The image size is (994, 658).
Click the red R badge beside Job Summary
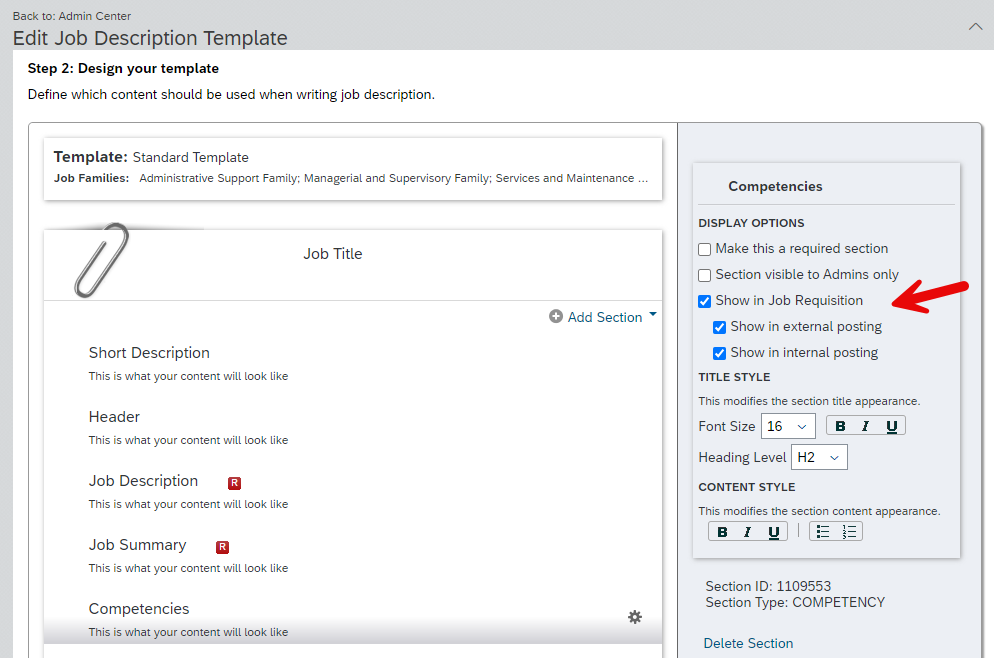pos(223,547)
